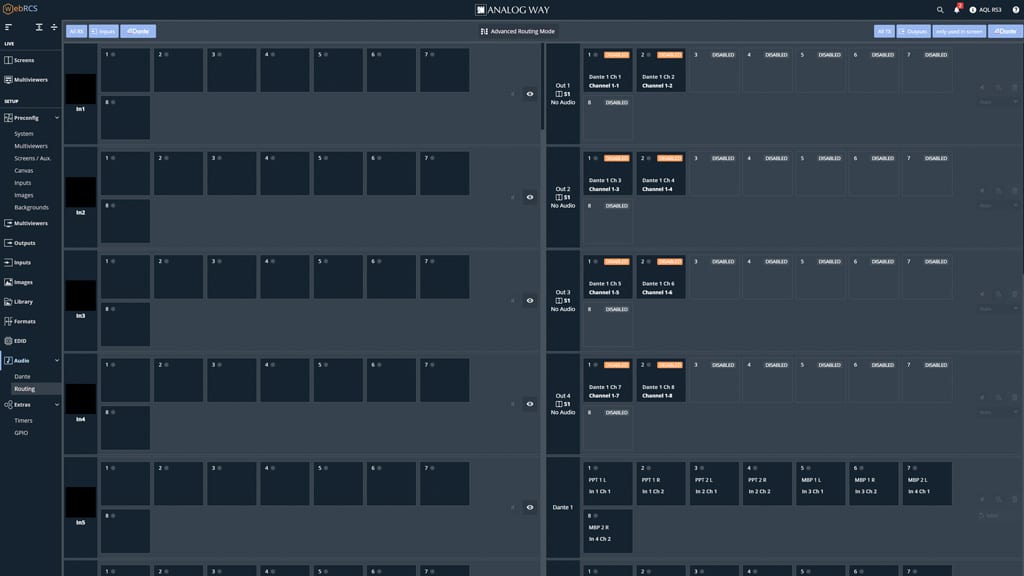Viewport: 1024px width, 576px height.
Task: Select Dante under the Audio menu
Action: point(22,376)
